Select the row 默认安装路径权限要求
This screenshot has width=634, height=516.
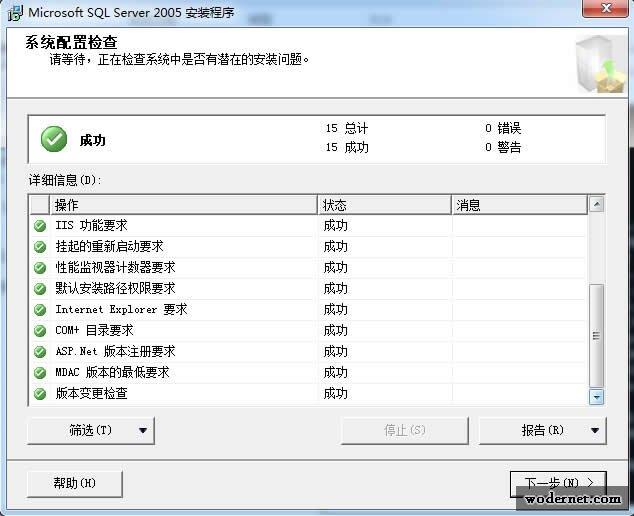(x=309, y=289)
